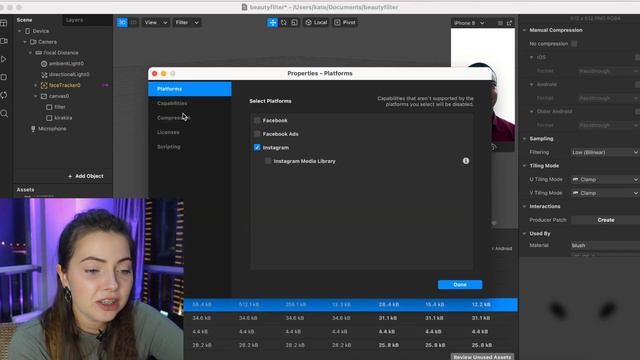Image resolution: width=640 pixels, height=360 pixels.
Task: Click the refresh arrows icon in left sidebar
Action: (4, 95)
